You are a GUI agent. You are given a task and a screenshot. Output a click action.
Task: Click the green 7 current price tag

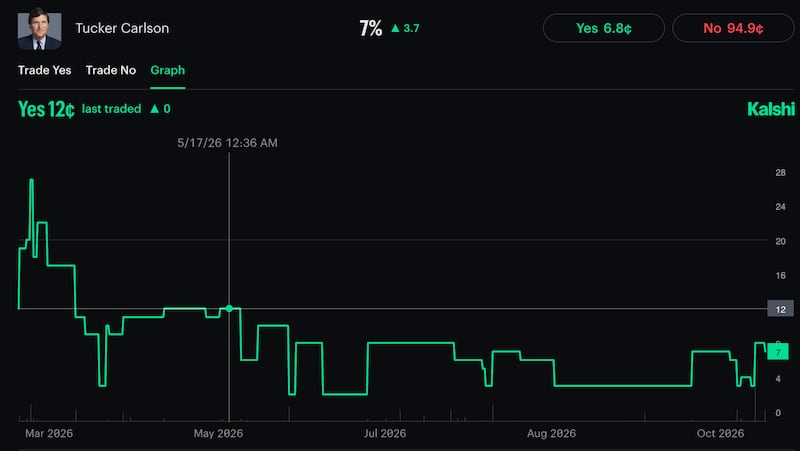coord(778,352)
